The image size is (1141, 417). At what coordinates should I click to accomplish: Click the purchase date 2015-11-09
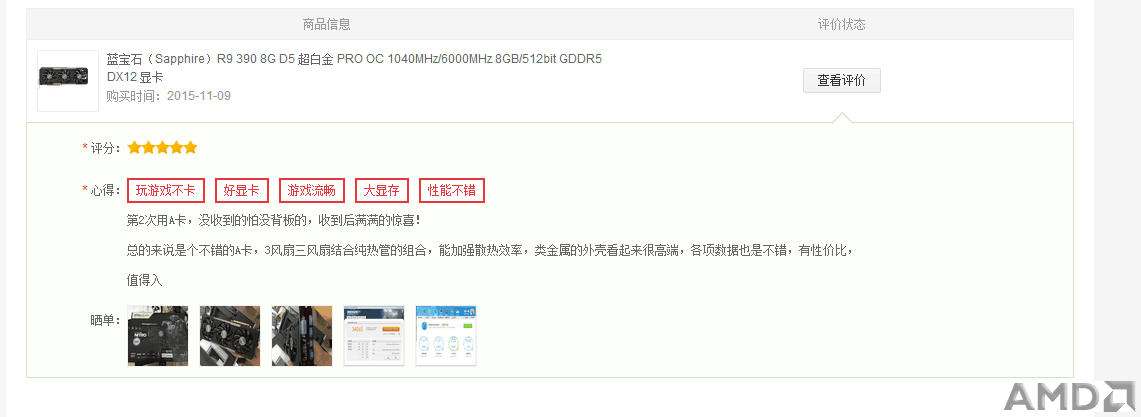(199, 95)
